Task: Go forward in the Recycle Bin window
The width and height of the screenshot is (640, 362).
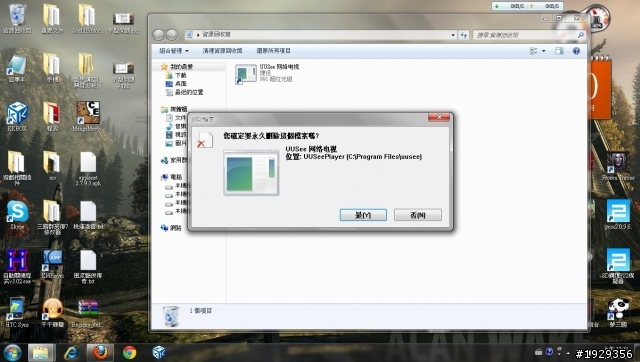Action: coord(172,35)
